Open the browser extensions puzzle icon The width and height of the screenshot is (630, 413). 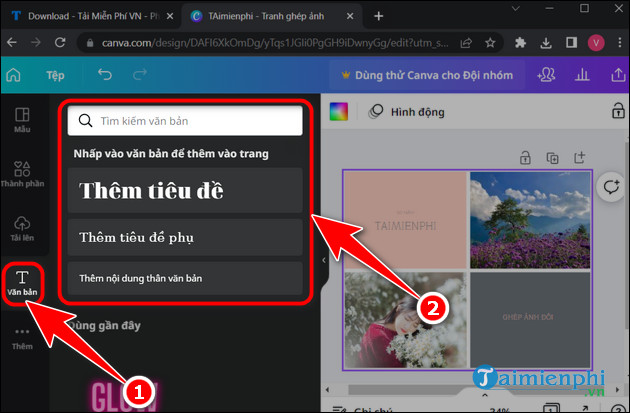click(520, 43)
